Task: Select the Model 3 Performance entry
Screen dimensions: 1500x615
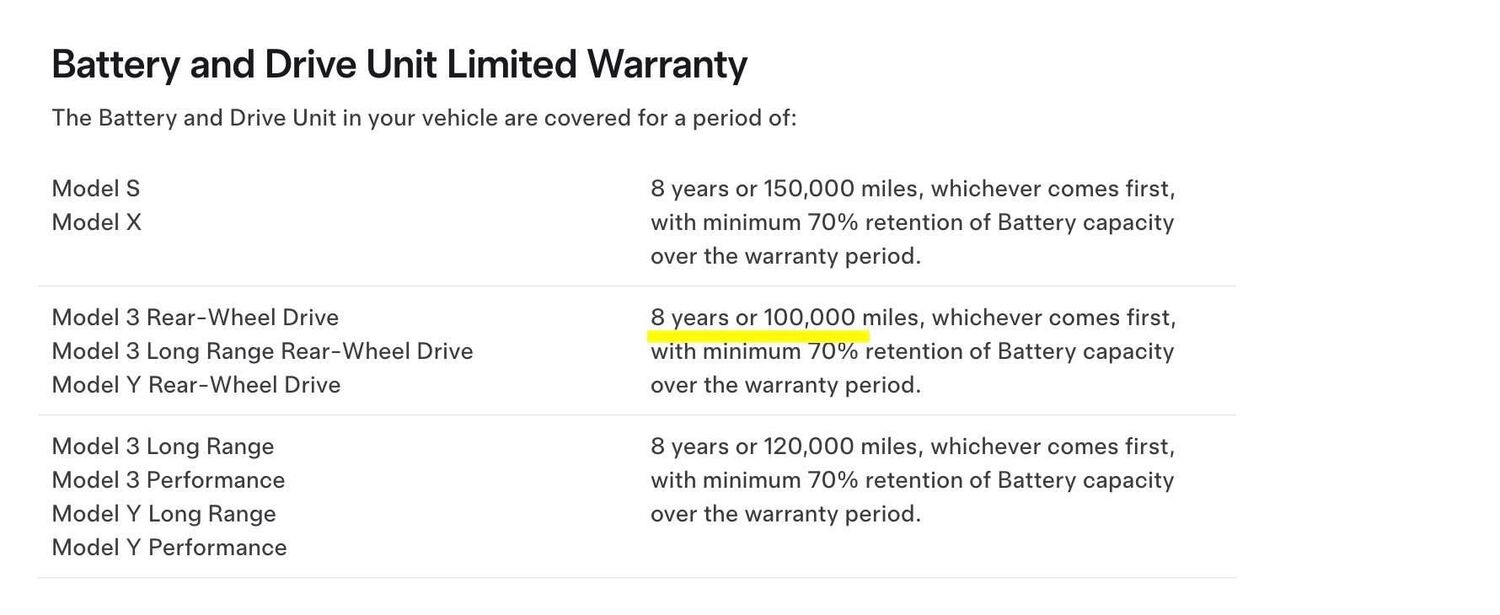Action: point(168,480)
